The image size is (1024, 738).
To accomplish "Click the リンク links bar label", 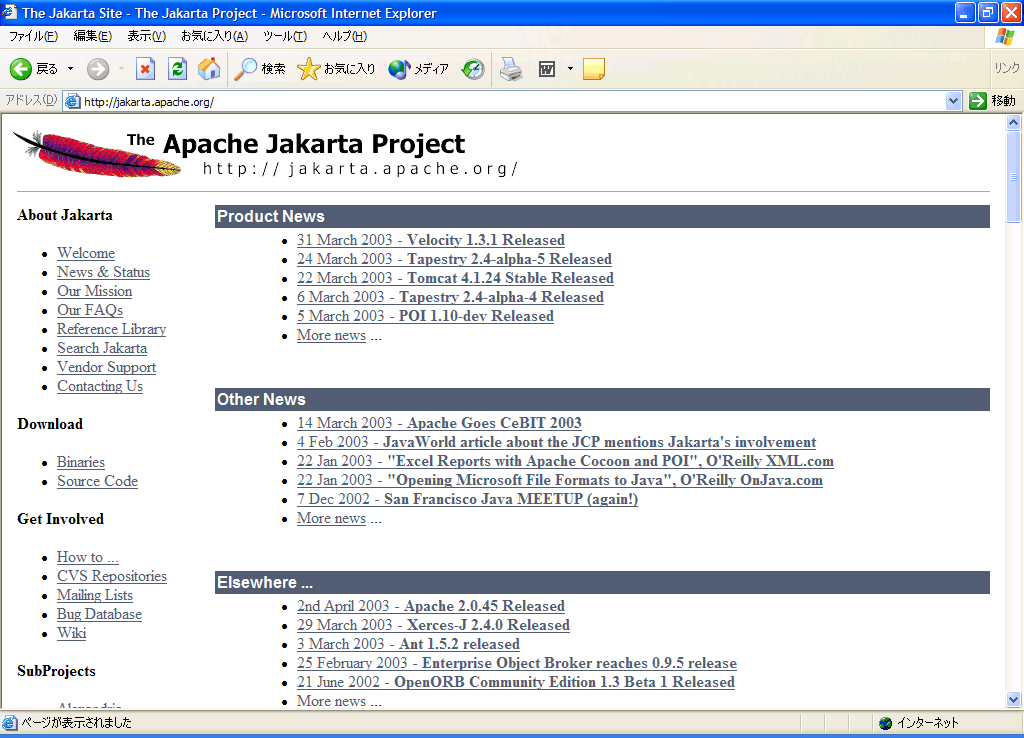I will tap(1006, 68).
